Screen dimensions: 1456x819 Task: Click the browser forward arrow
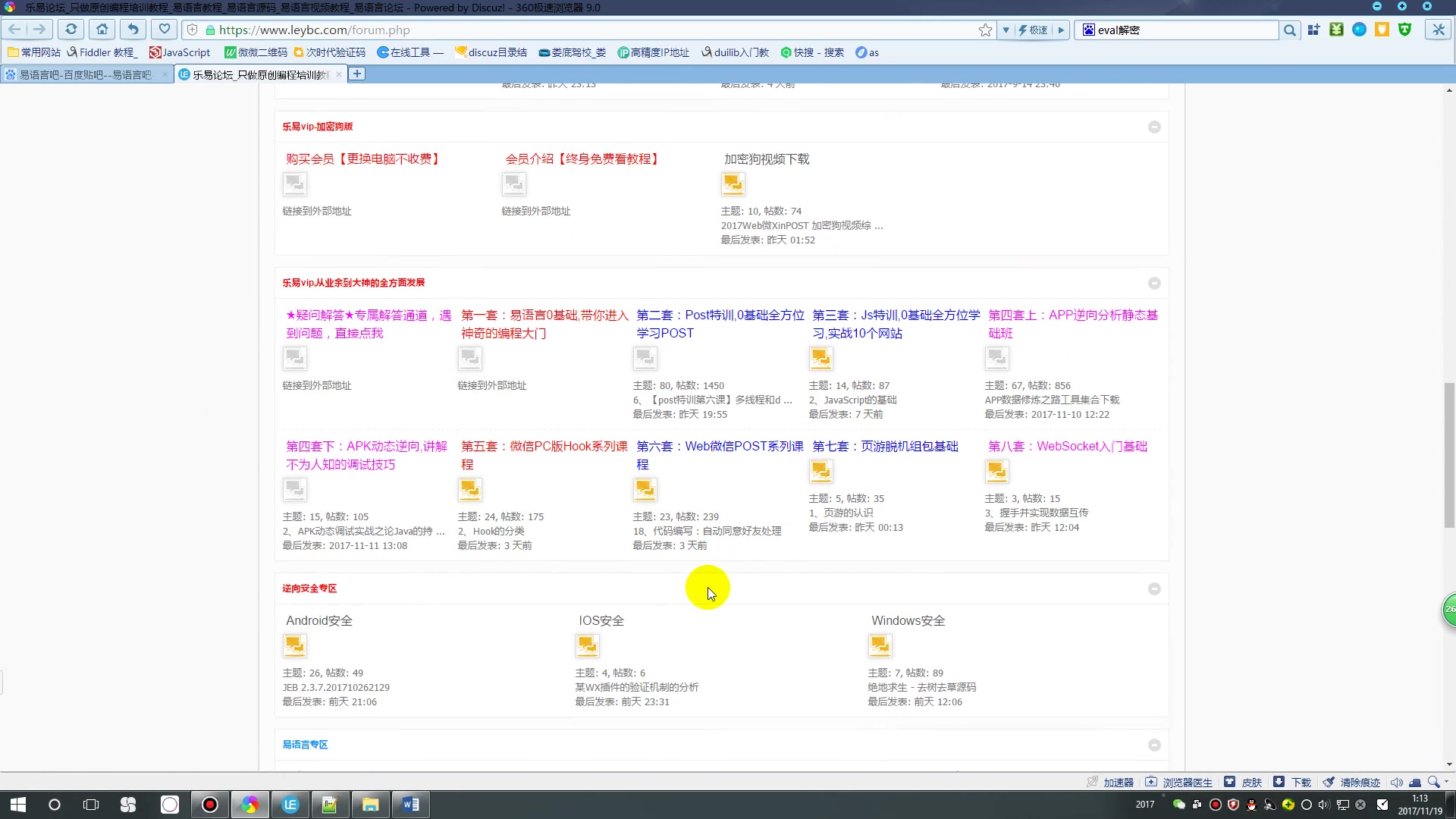(39, 30)
